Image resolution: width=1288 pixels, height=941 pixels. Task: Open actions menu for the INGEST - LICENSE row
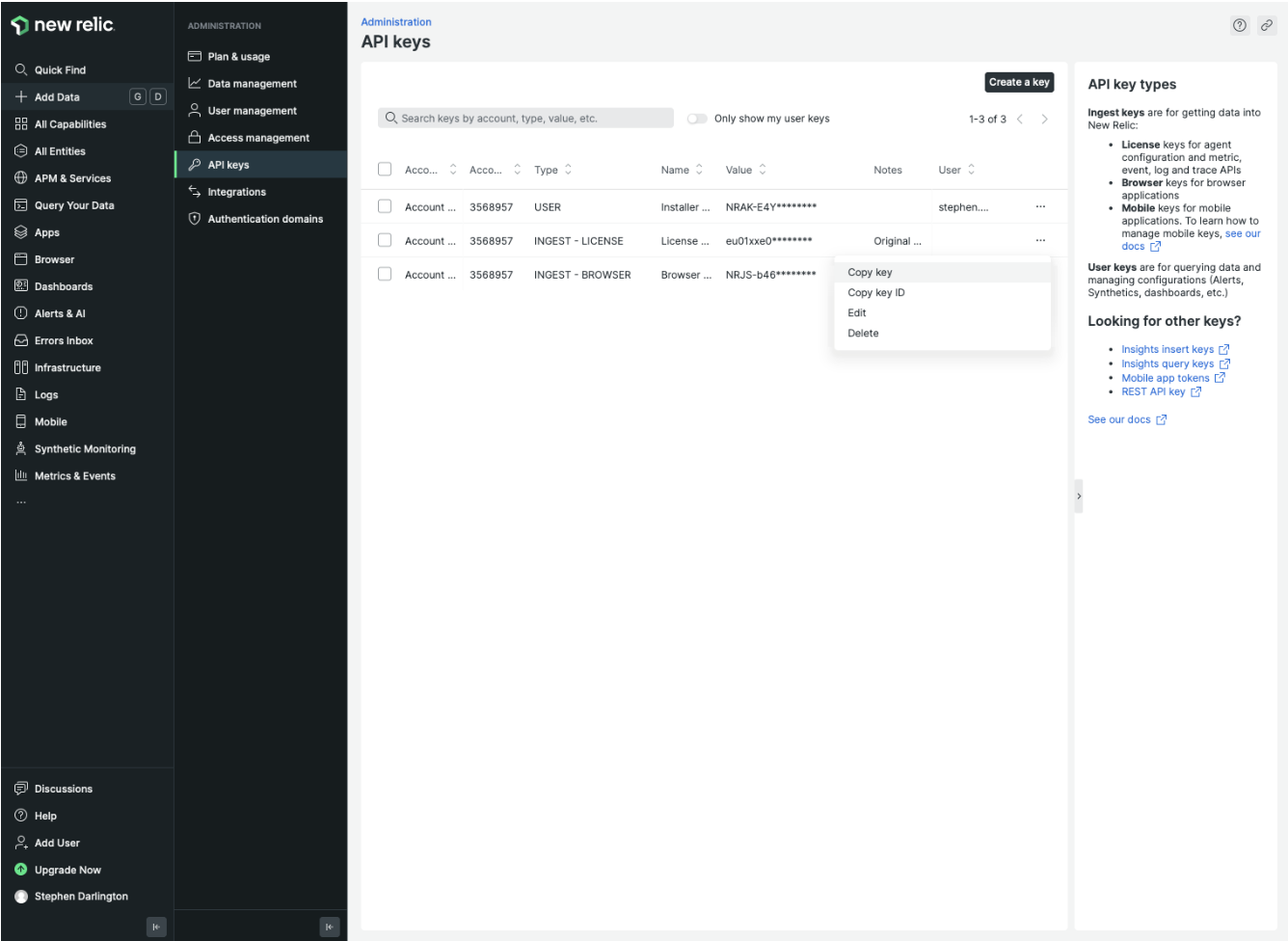point(1040,240)
